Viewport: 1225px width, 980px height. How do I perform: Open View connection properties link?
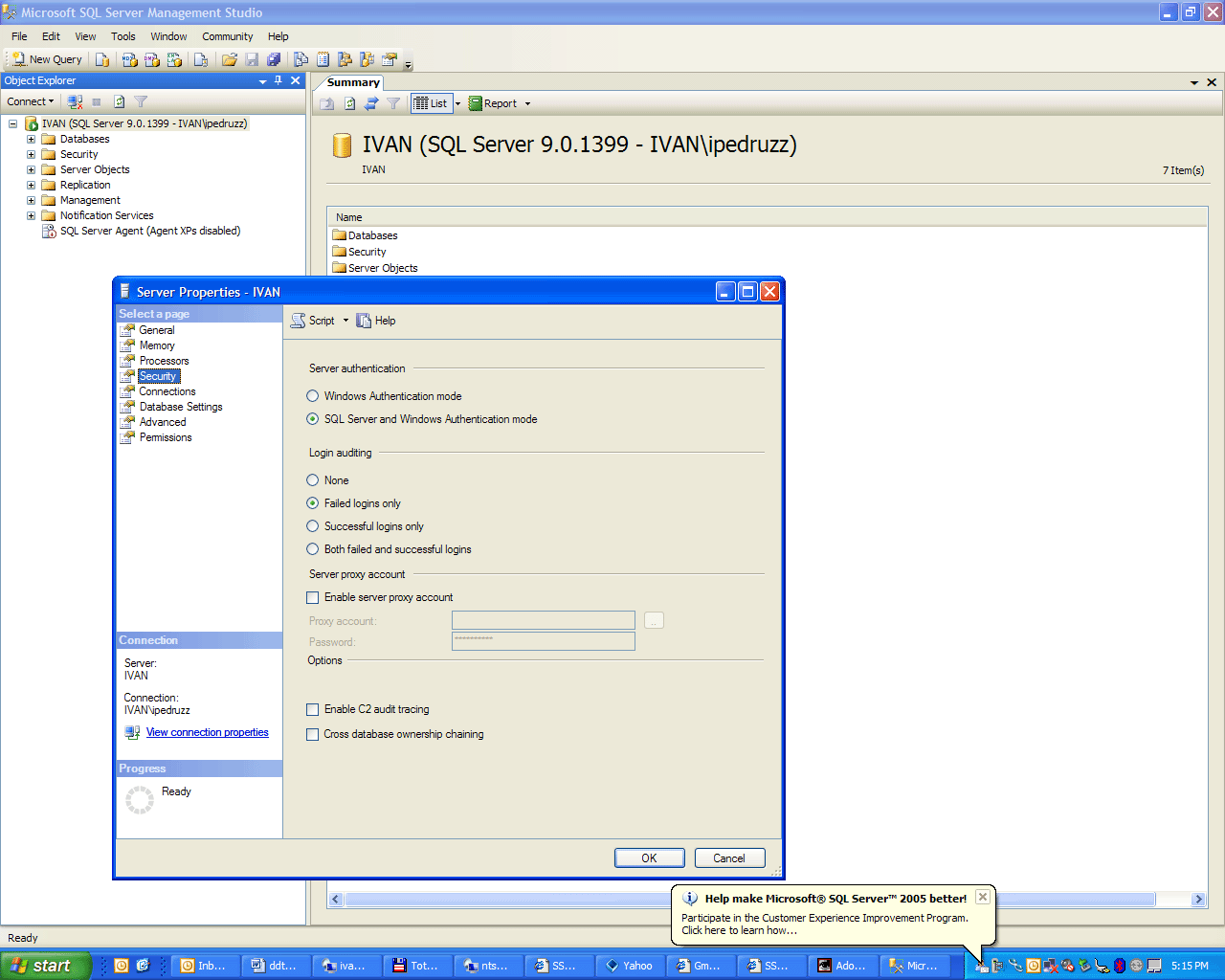tap(208, 733)
